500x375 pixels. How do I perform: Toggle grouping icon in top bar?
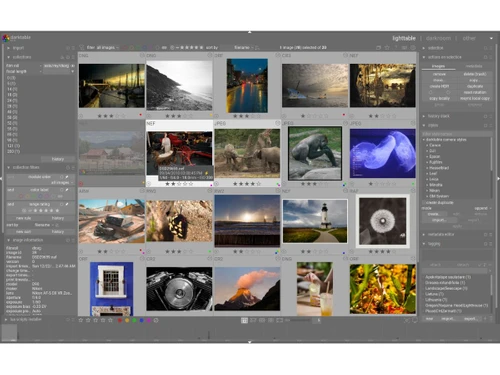[378, 48]
